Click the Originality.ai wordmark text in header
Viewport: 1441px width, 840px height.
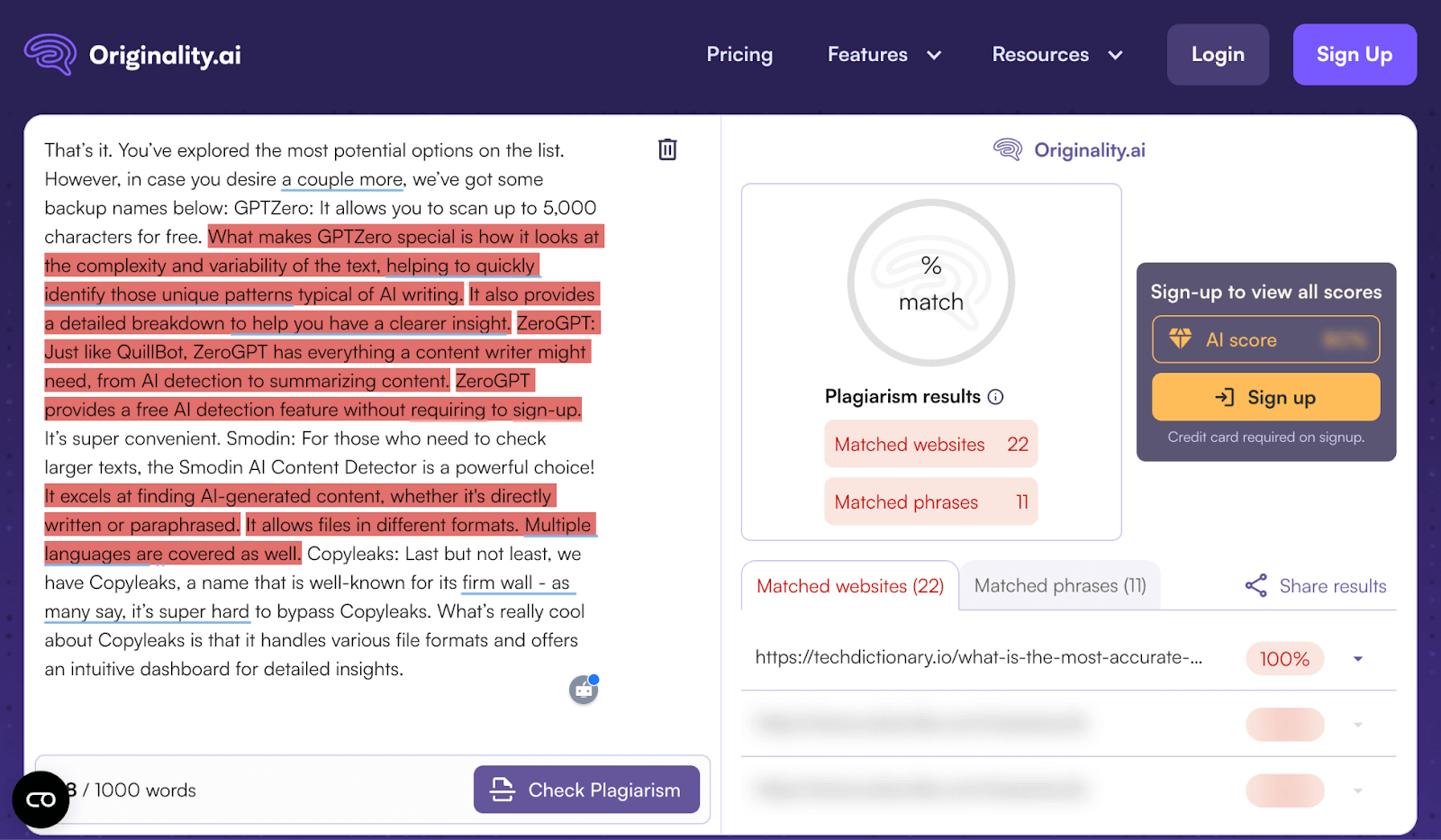[x=165, y=55]
